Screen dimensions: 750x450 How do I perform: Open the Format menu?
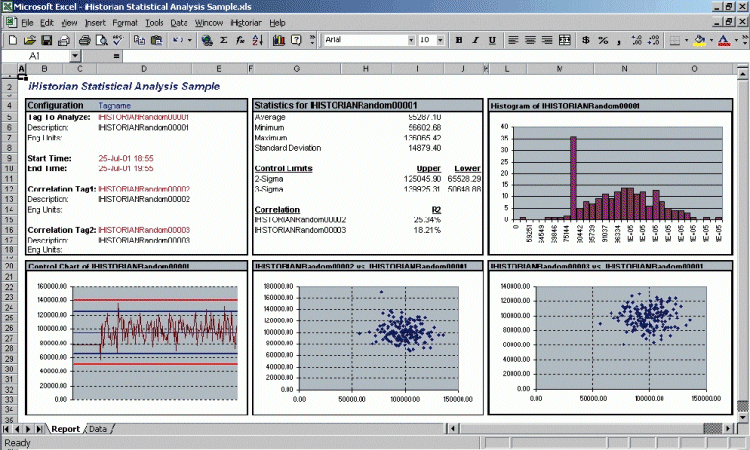click(x=125, y=22)
